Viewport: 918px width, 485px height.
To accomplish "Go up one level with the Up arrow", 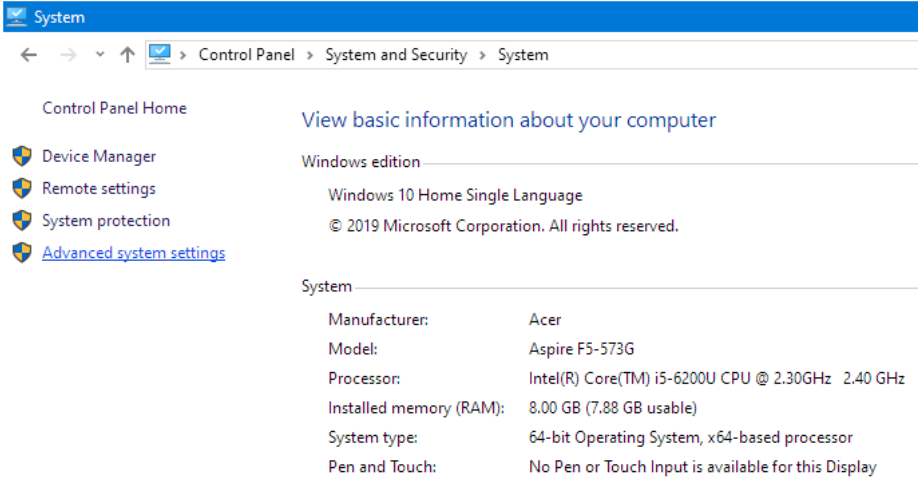I will 127,56.
